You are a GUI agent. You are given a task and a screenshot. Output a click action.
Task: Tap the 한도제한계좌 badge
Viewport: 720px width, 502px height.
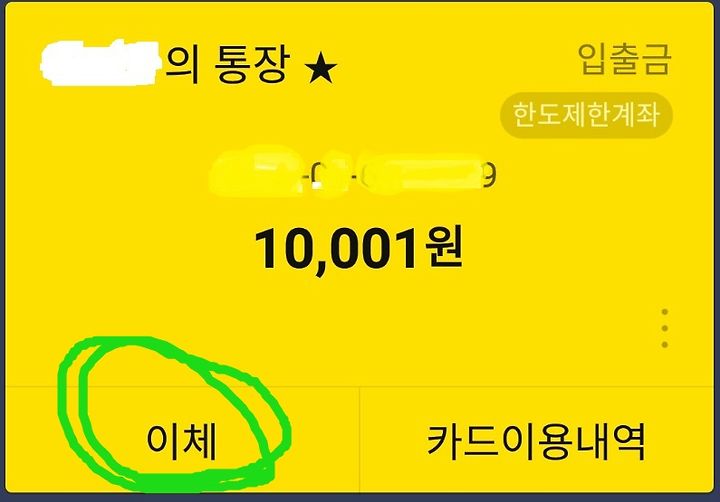tap(586, 115)
